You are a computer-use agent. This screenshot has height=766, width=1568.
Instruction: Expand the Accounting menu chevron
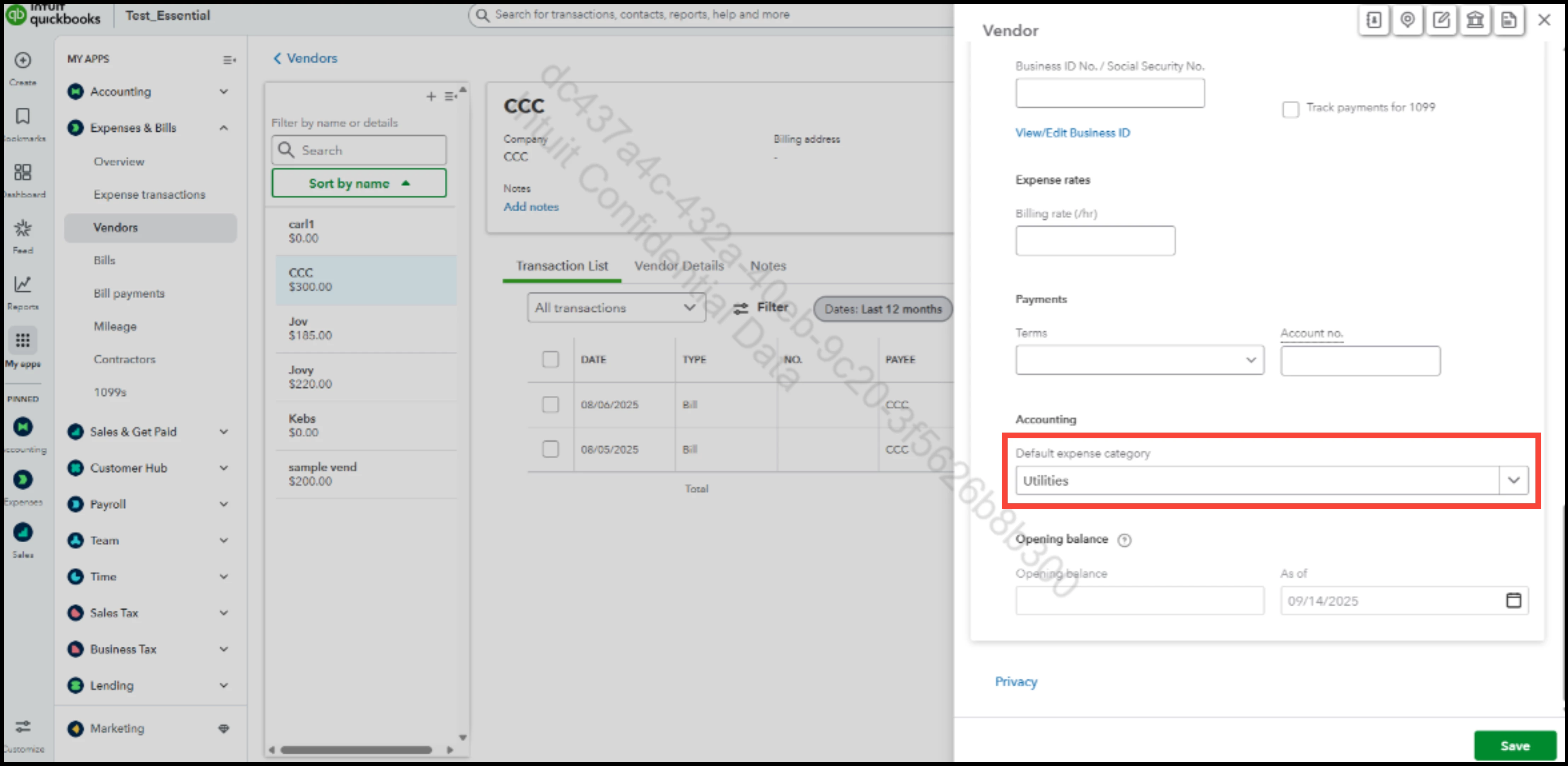(223, 91)
